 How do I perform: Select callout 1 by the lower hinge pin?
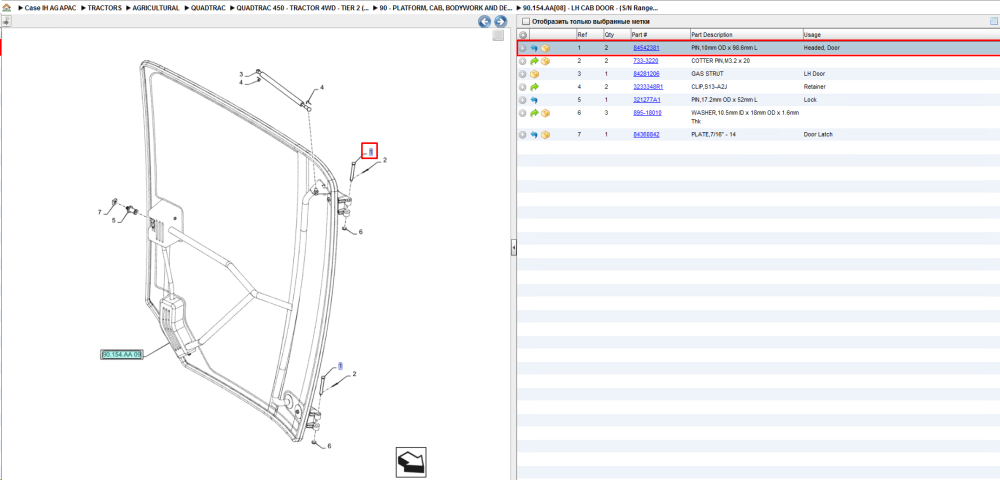point(341,366)
